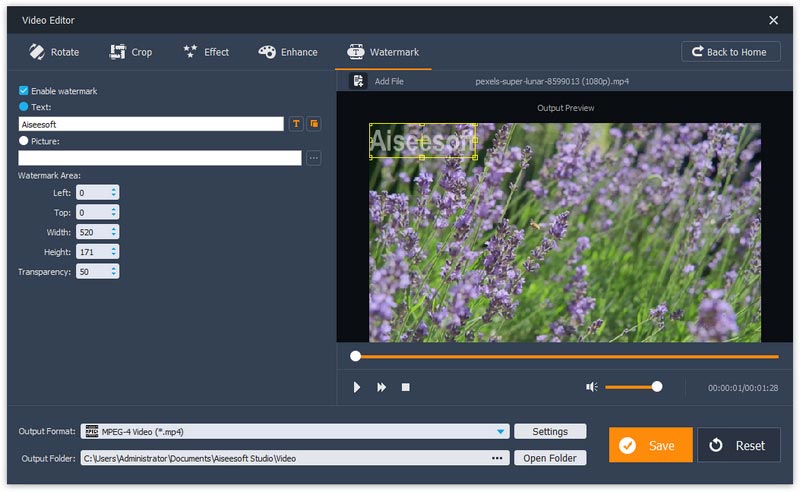Image resolution: width=800 pixels, height=492 pixels.
Task: Click Back to Home button
Action: pos(731,52)
